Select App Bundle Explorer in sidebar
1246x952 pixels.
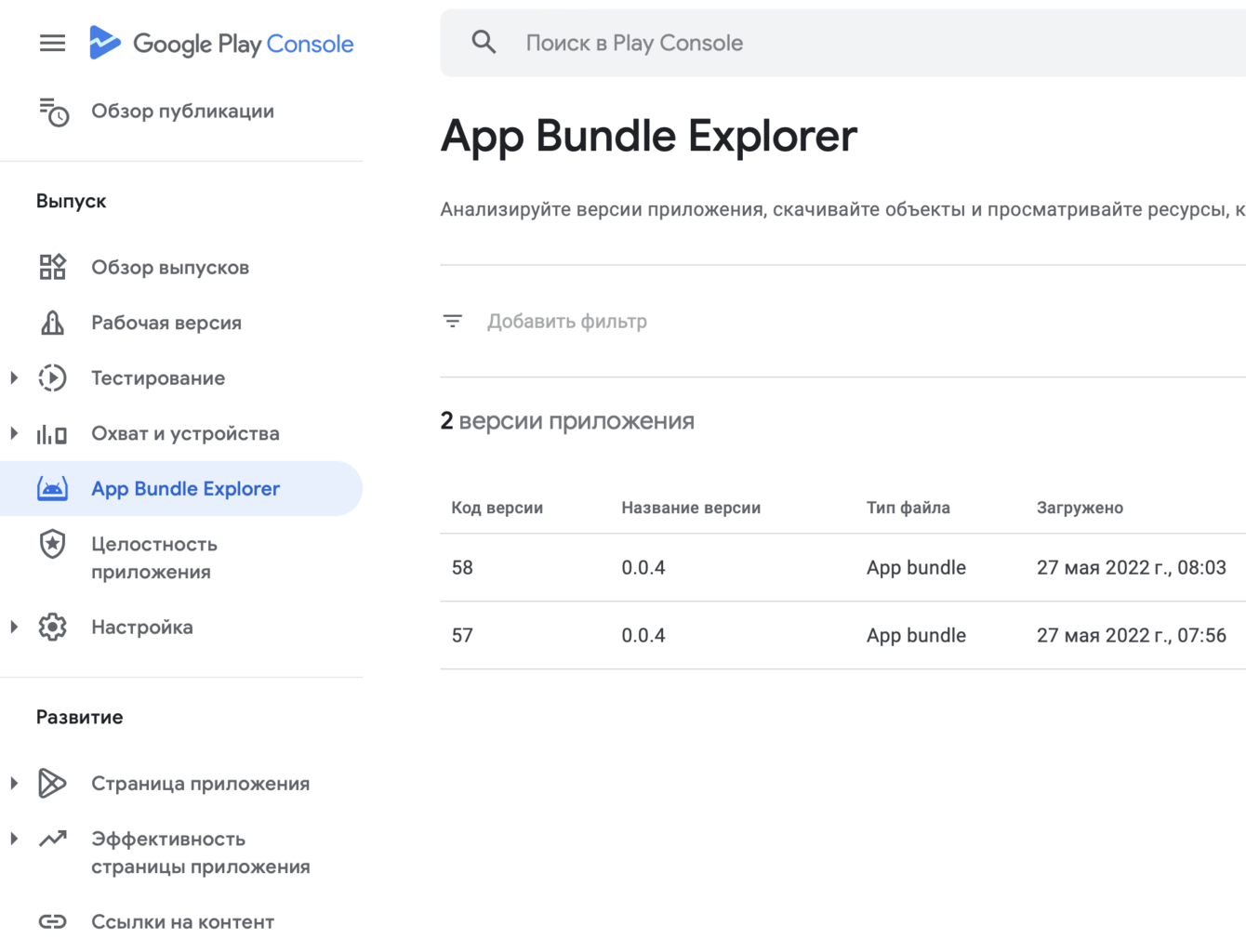[185, 489]
